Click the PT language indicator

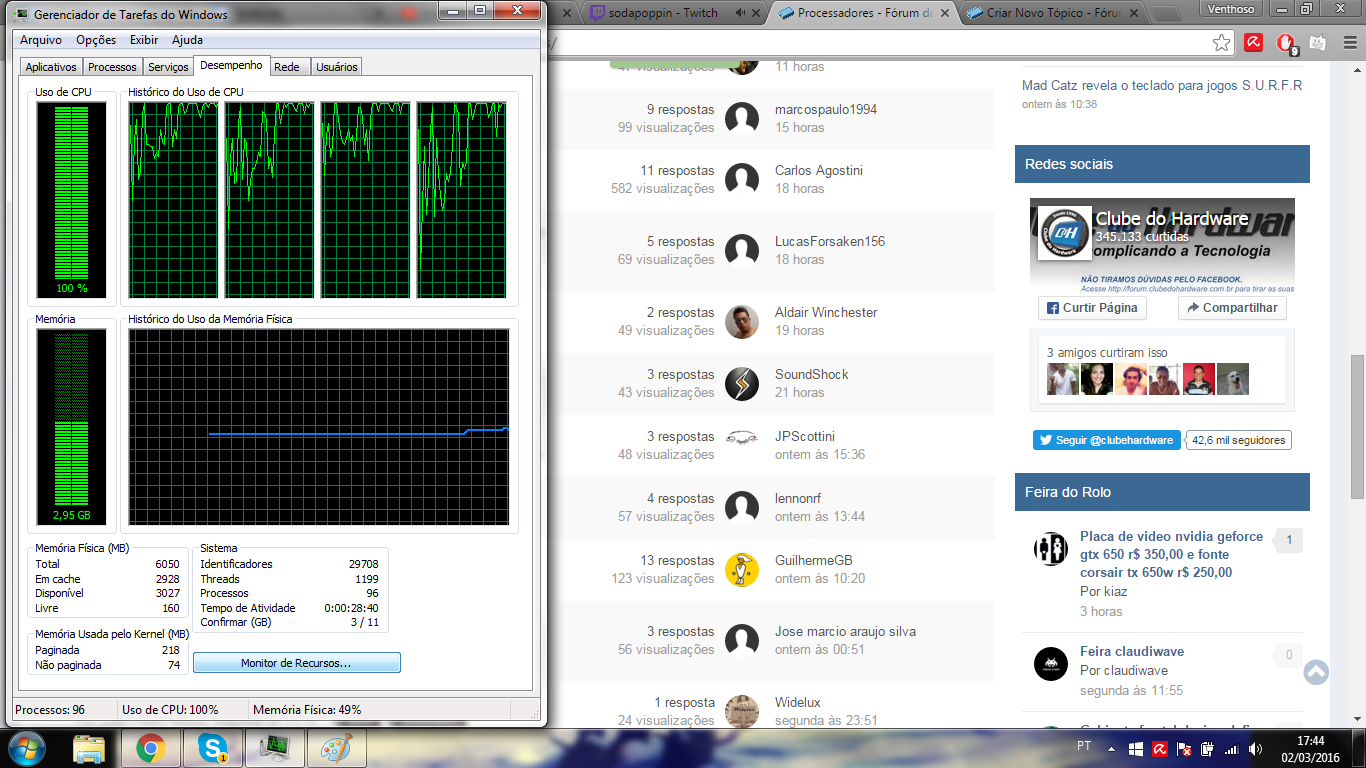point(1084,747)
